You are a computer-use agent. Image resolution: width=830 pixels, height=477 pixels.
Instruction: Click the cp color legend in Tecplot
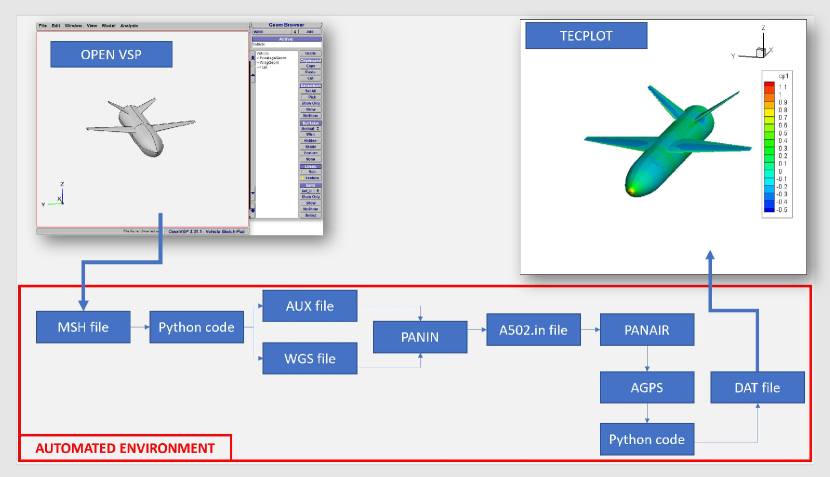point(777,144)
